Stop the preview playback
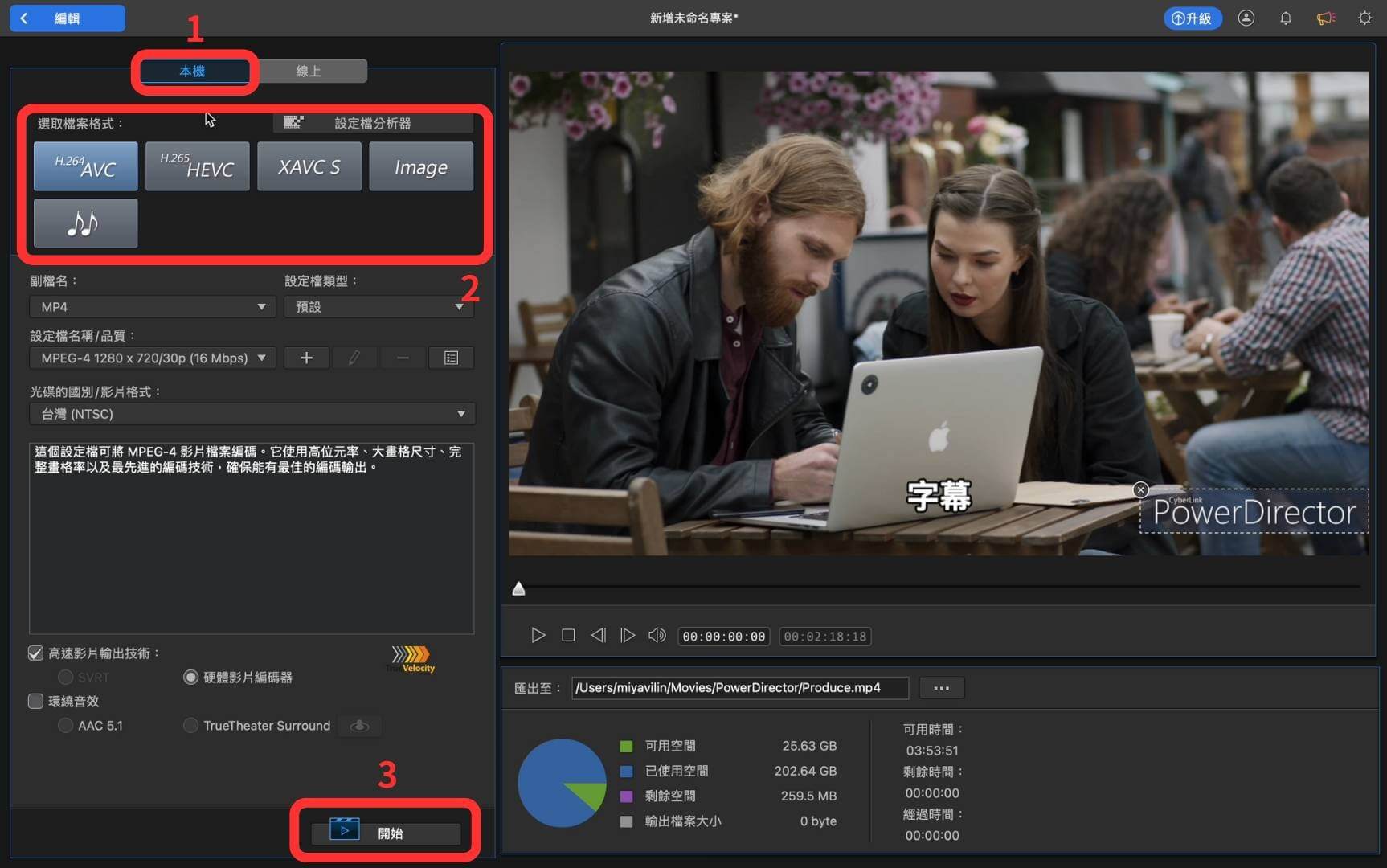The image size is (1387, 868). point(568,636)
